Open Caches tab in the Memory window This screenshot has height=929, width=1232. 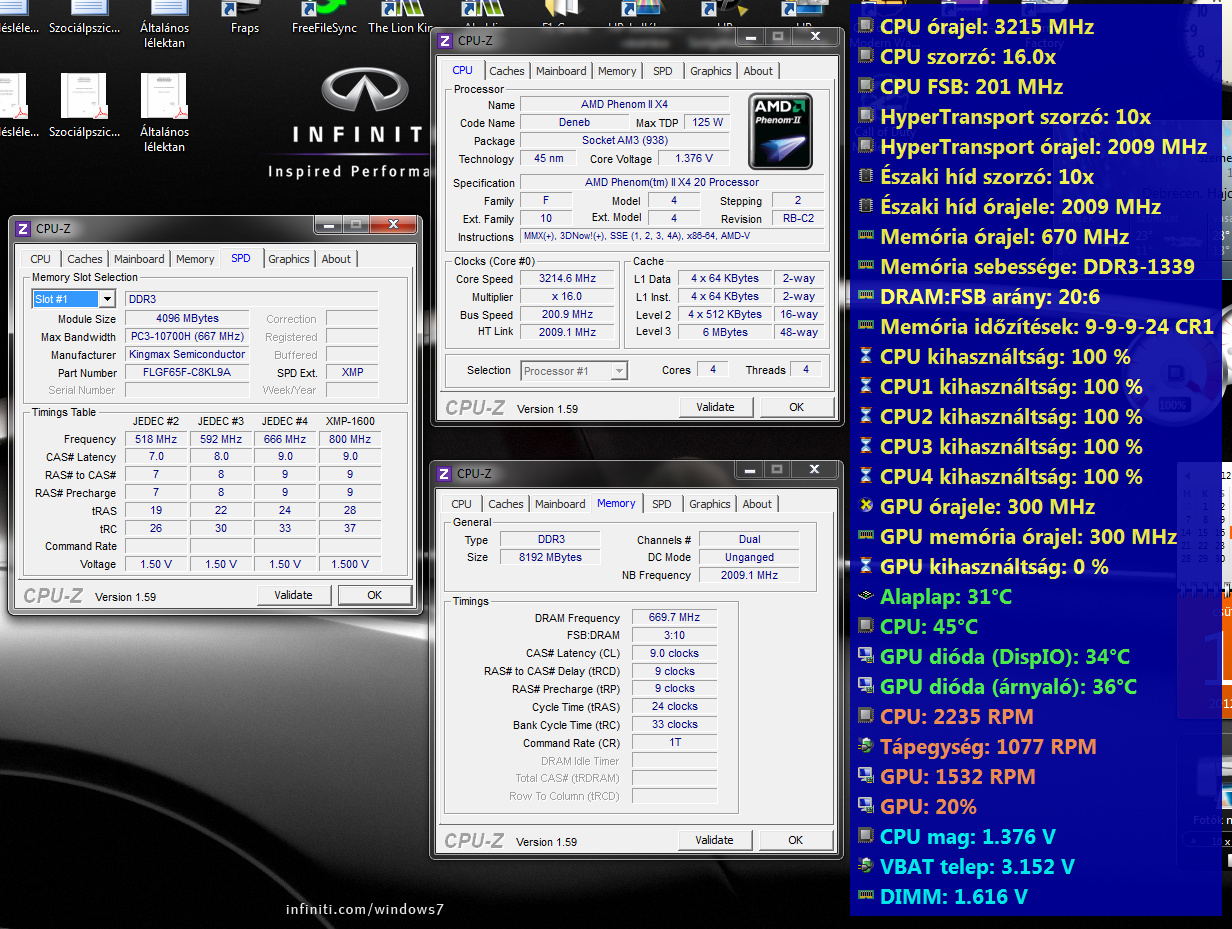[x=506, y=504]
